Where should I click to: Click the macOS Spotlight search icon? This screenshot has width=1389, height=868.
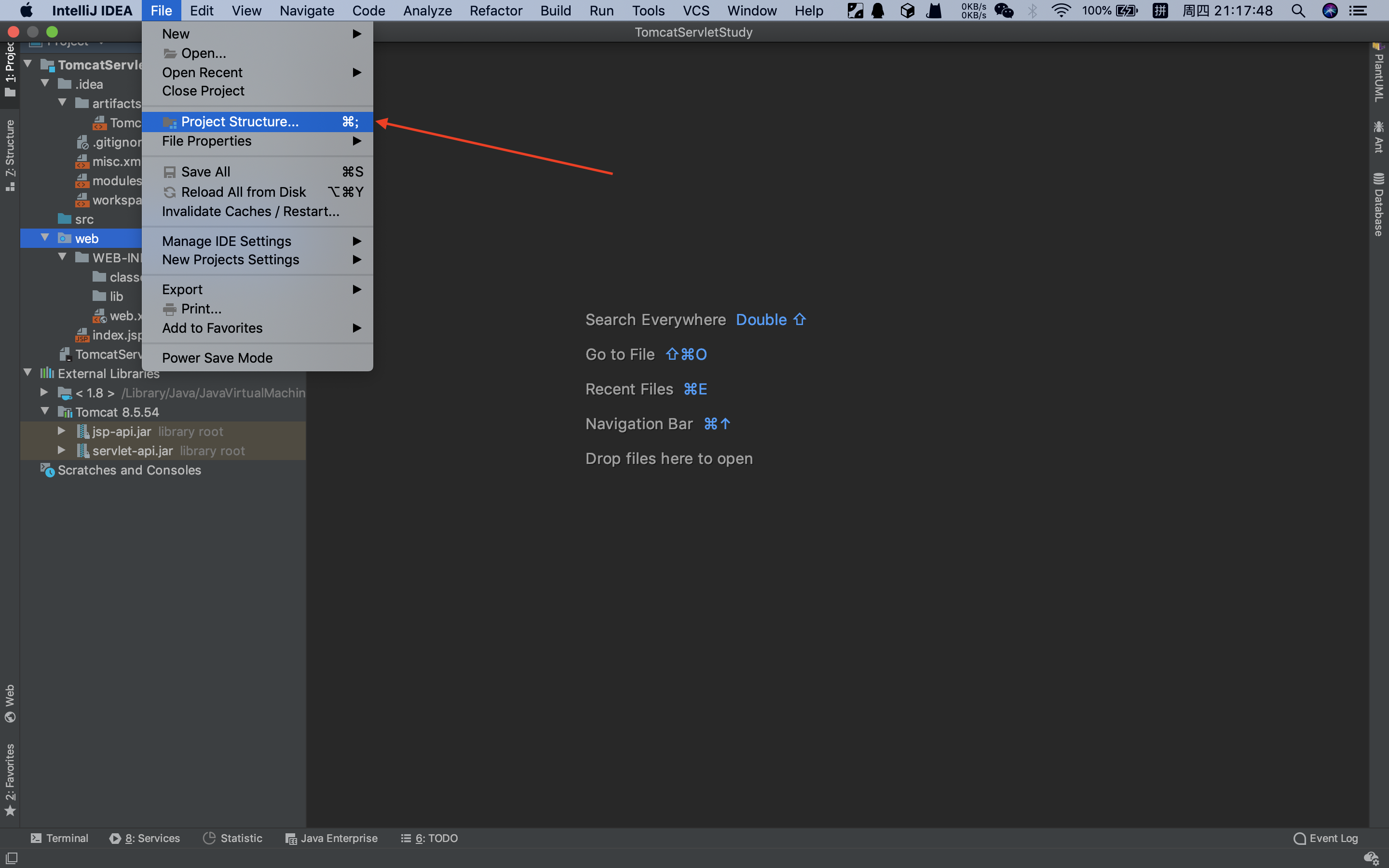coord(1298,10)
